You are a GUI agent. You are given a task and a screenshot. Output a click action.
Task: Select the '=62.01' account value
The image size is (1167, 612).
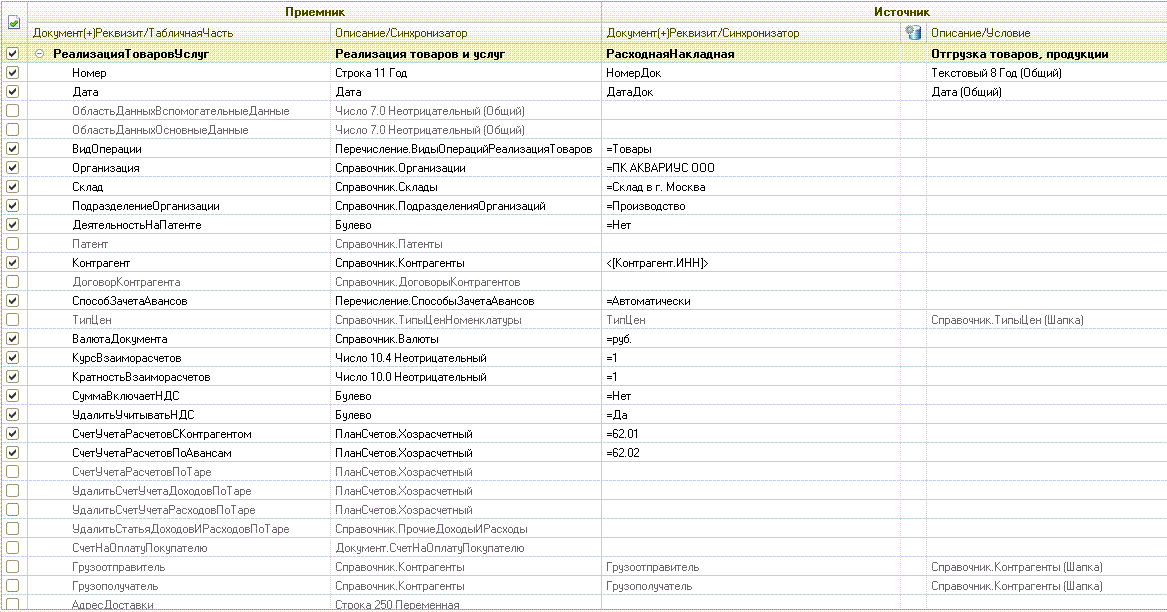(752, 433)
